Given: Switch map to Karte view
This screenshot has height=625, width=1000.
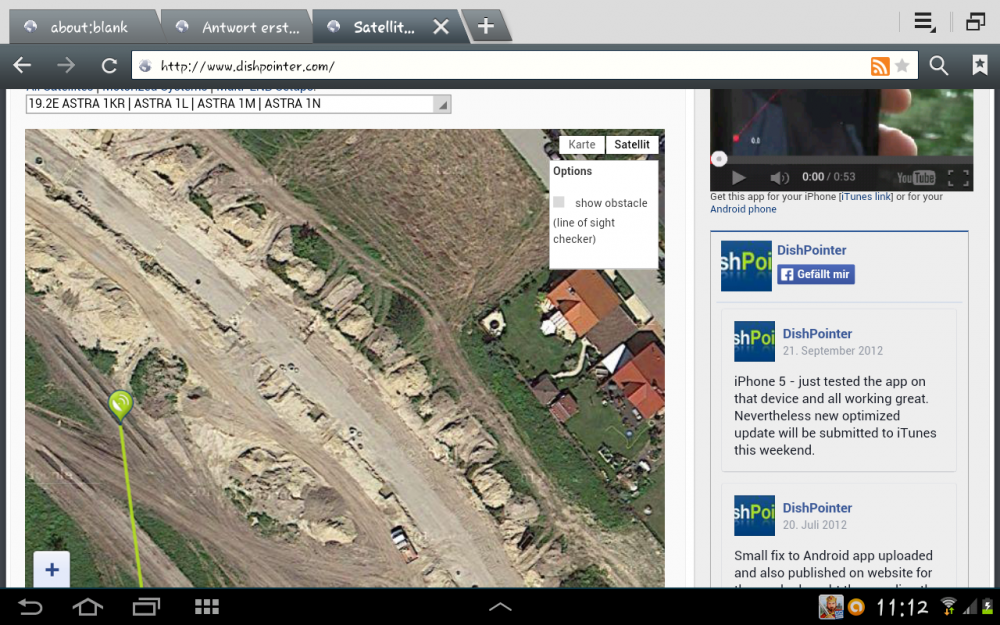Looking at the screenshot, I should pyautogui.click(x=582, y=145).
